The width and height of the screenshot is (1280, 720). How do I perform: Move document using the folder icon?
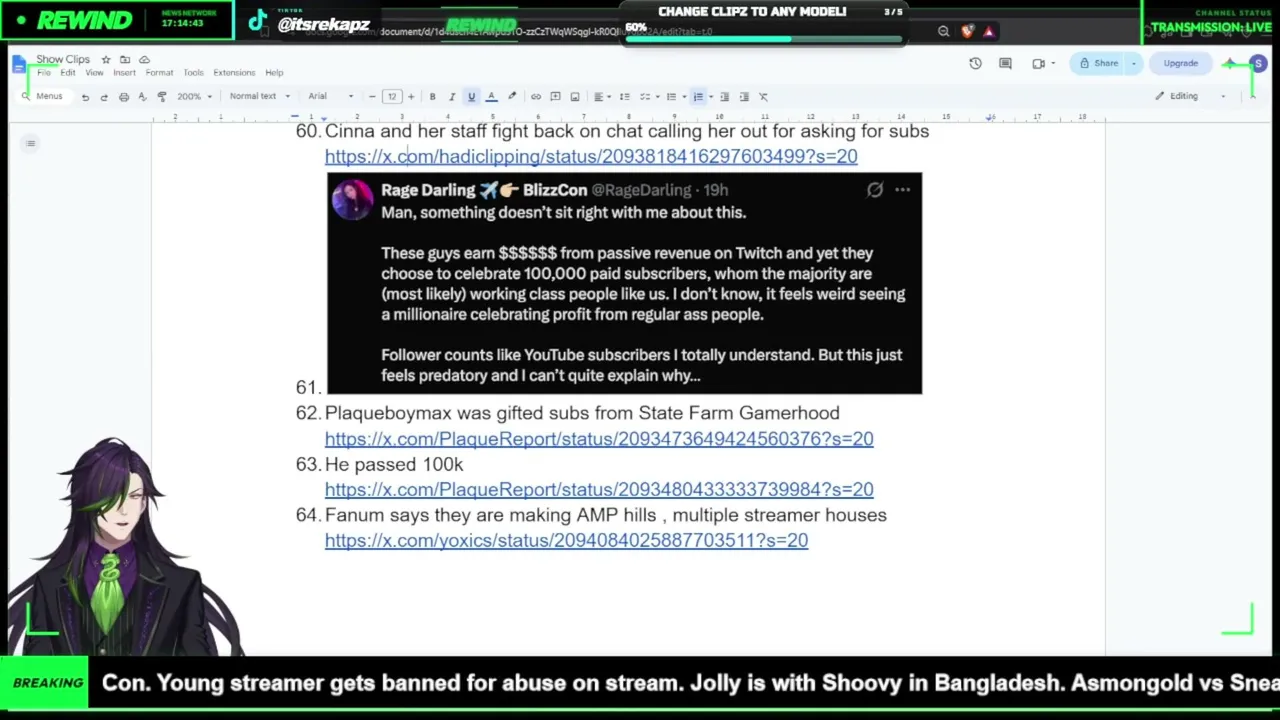click(x=125, y=60)
